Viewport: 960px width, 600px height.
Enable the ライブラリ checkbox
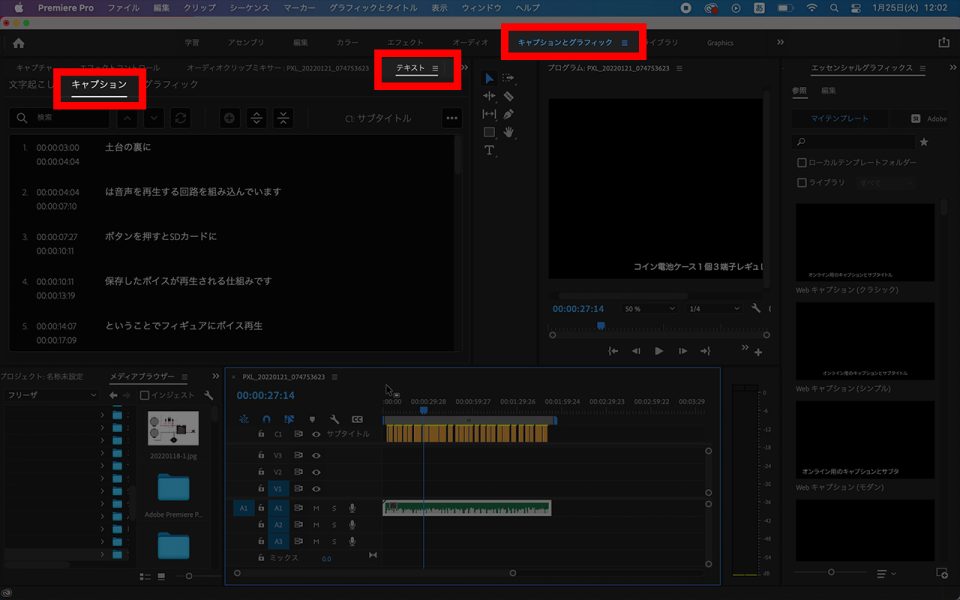[x=801, y=182]
